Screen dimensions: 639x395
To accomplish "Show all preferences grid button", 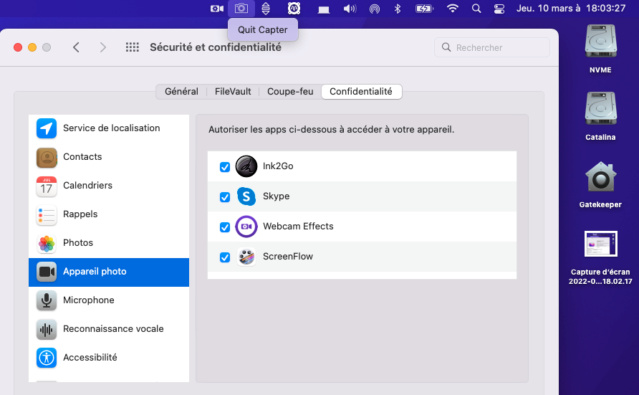I will (132, 47).
